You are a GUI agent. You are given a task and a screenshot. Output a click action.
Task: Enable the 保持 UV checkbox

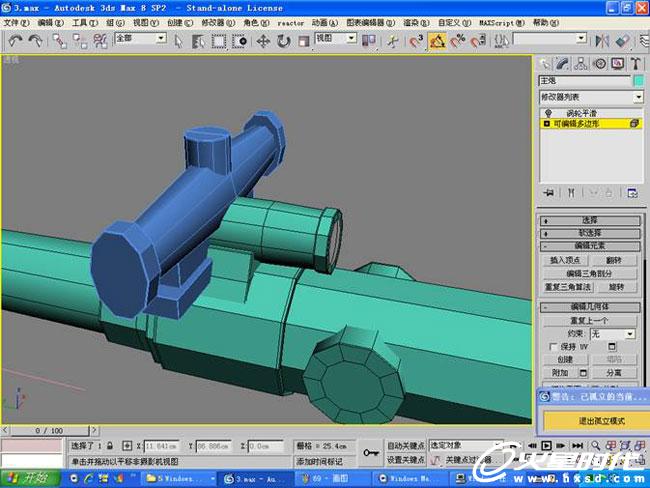point(553,347)
